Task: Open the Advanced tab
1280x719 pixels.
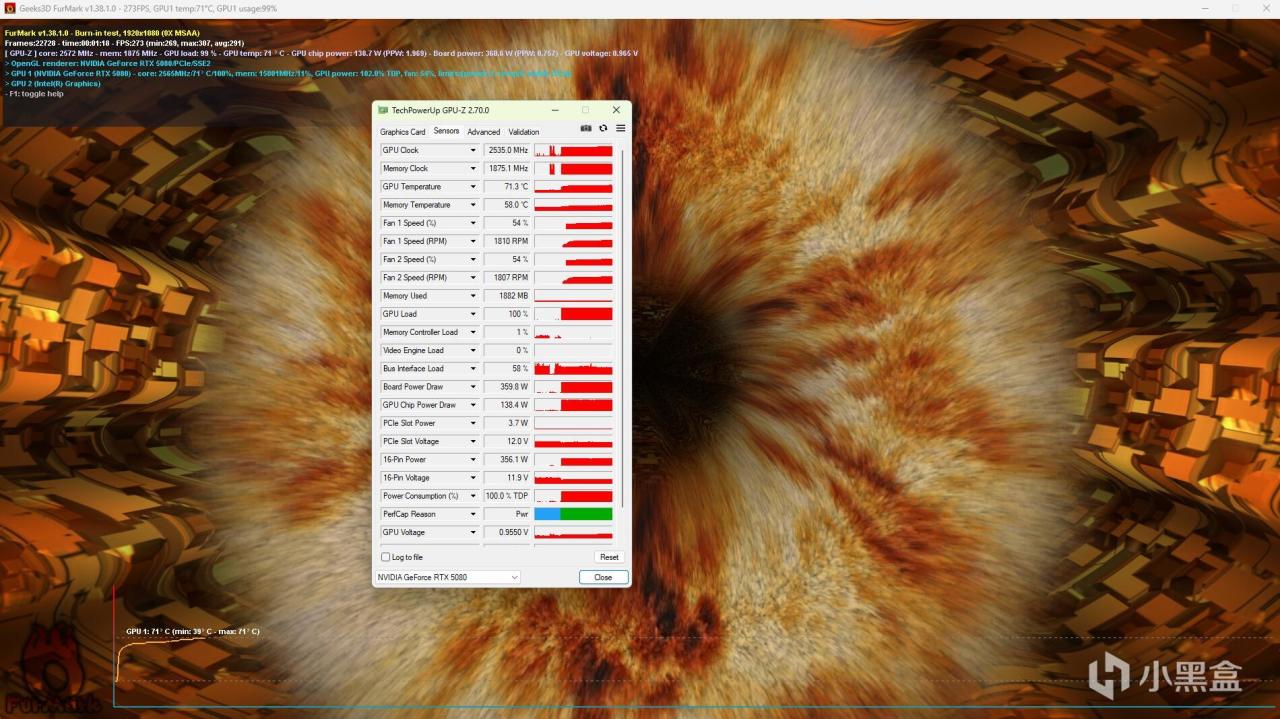Action: [x=484, y=132]
